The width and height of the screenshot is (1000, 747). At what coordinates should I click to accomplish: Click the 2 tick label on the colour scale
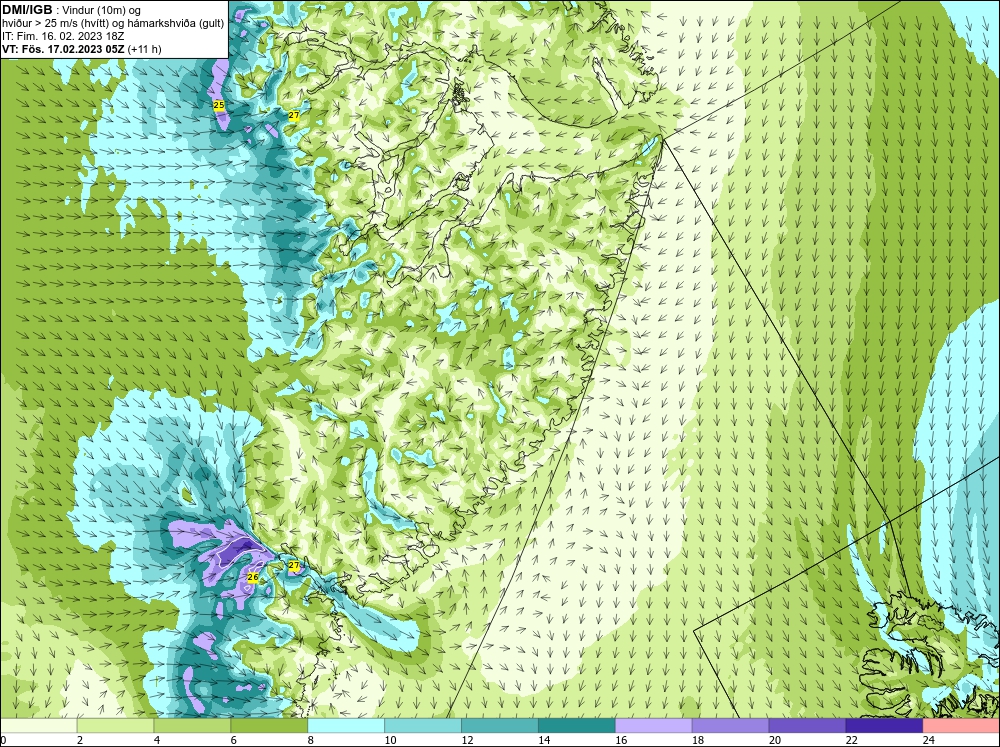pos(80,740)
